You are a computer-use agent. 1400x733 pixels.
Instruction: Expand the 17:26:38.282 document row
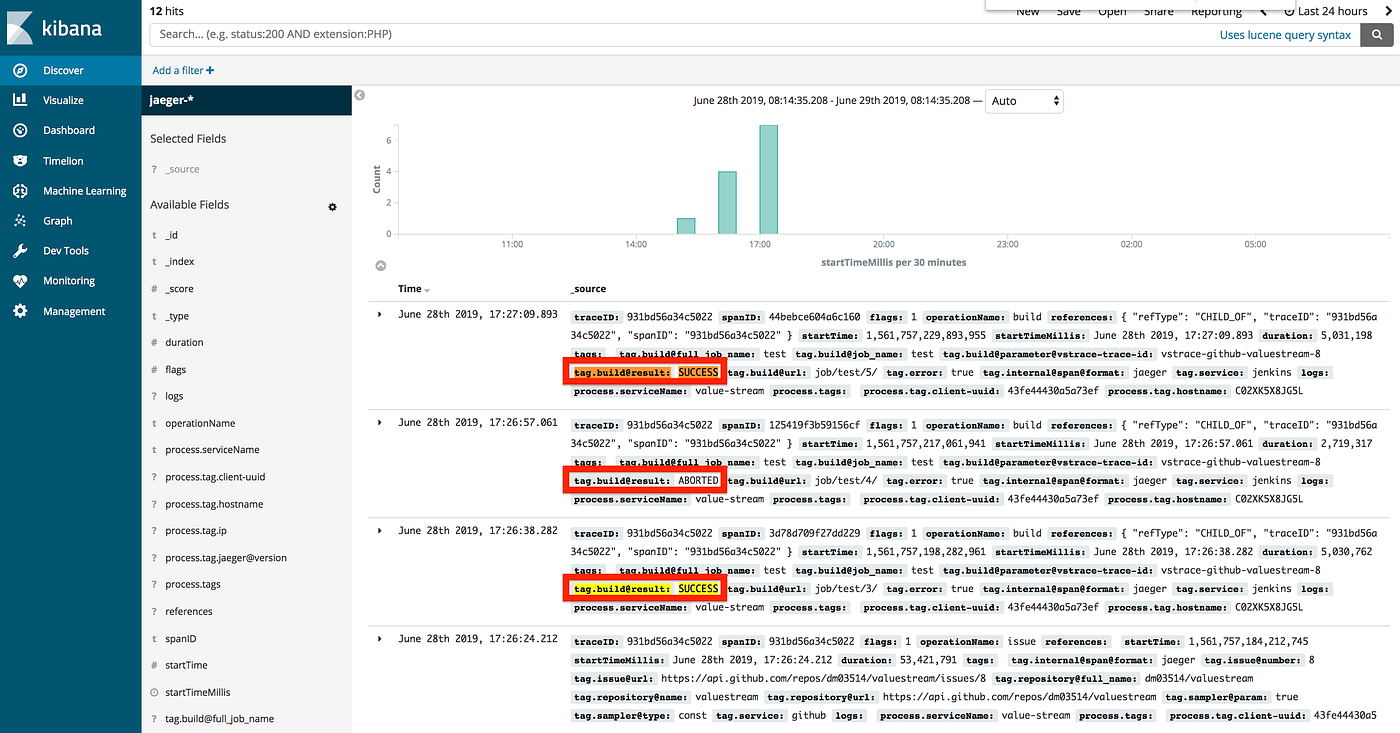(379, 530)
